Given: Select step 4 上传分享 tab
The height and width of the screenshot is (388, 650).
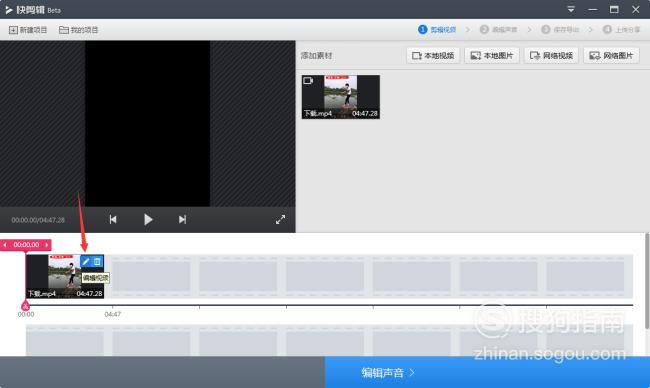Looking at the screenshot, I should point(621,29).
